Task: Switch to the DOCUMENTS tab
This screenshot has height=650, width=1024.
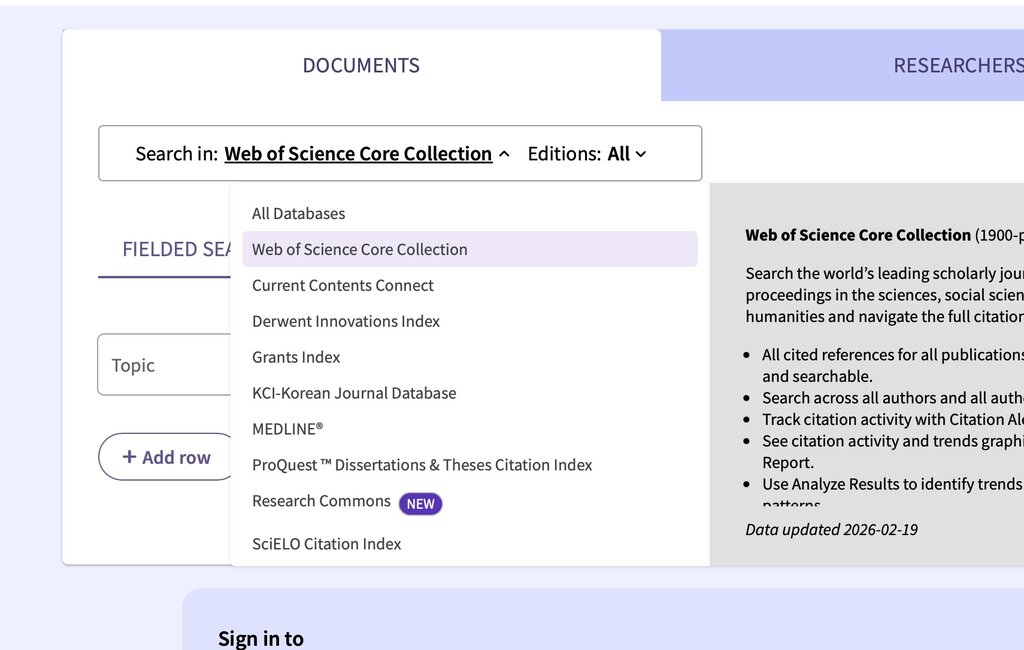Action: point(361,65)
